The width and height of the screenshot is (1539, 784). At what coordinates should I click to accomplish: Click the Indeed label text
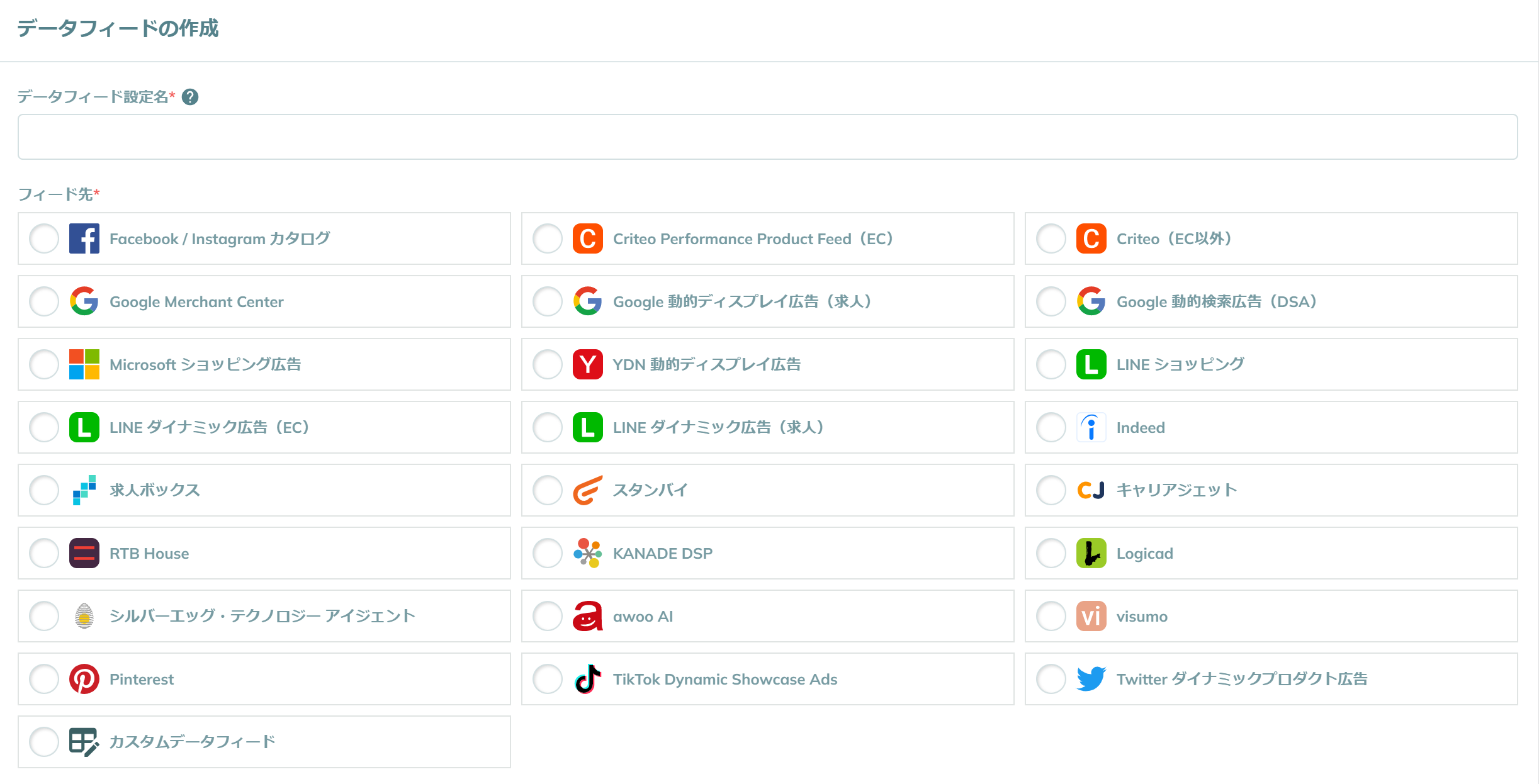(1141, 428)
